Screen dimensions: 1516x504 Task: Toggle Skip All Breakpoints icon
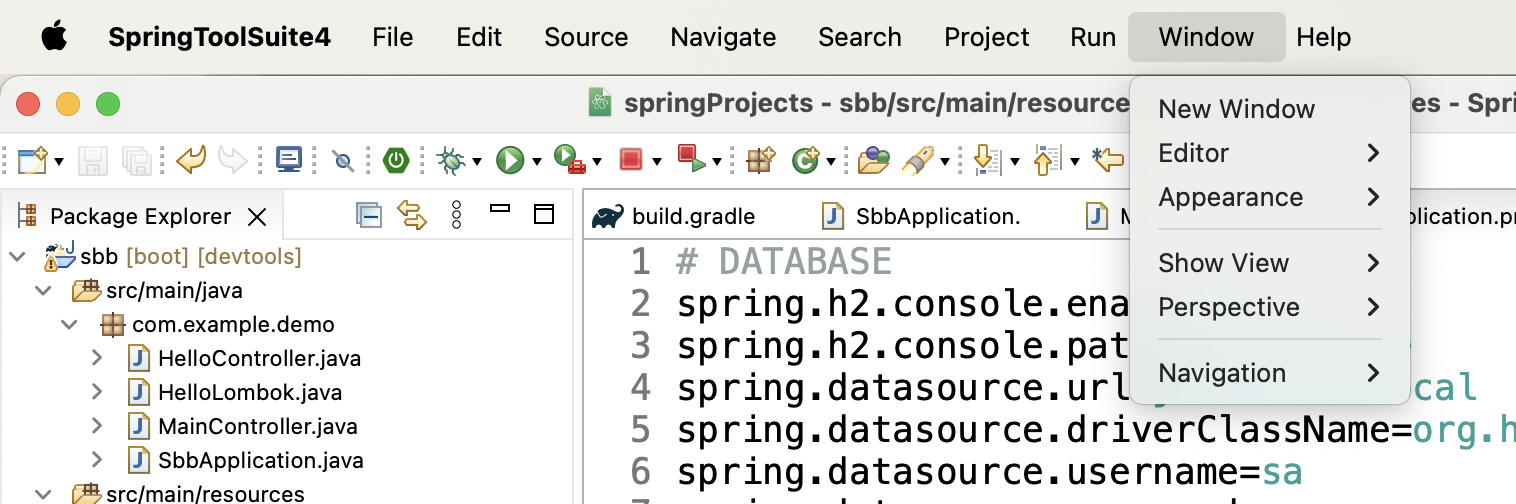[x=343, y=161]
